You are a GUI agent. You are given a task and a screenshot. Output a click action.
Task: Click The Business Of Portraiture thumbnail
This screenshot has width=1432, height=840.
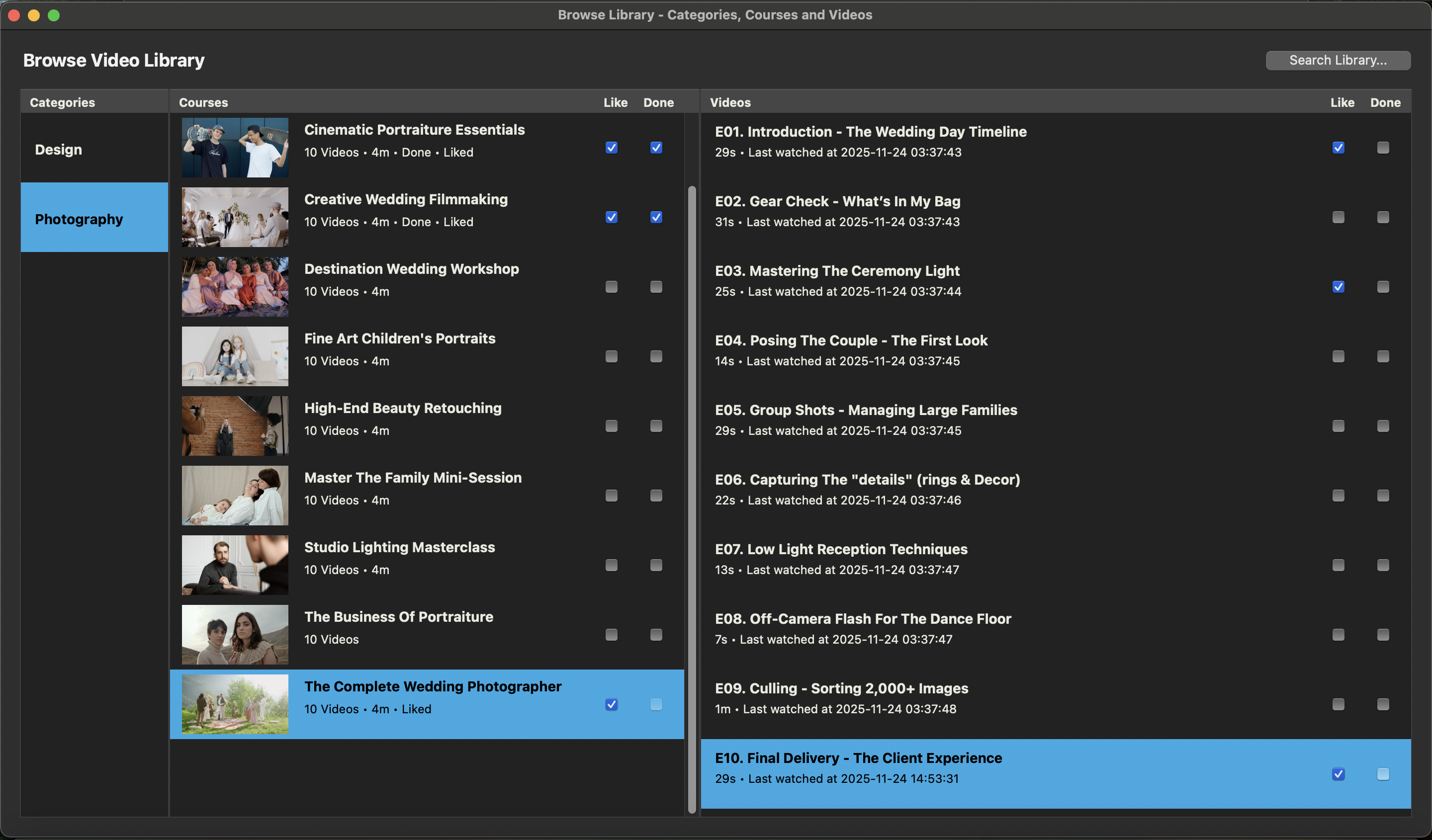click(x=235, y=634)
